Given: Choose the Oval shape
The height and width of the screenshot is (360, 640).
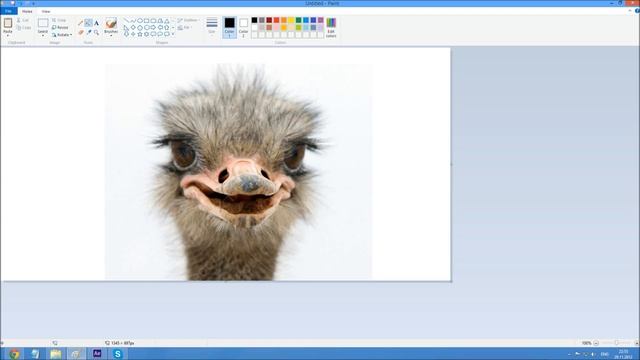Looking at the screenshot, I should pyautogui.click(x=140, y=21).
